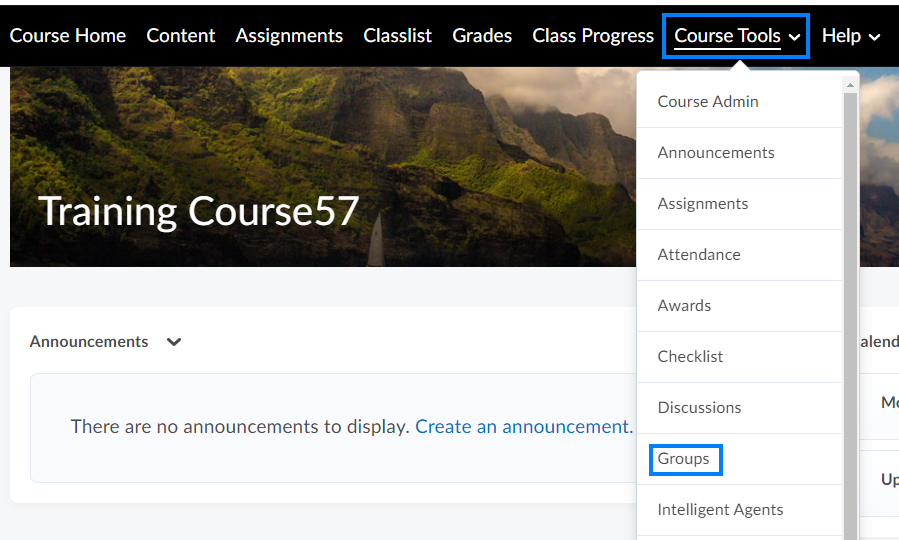
Task: Select Course Admin from the dropdown
Action: click(x=708, y=102)
